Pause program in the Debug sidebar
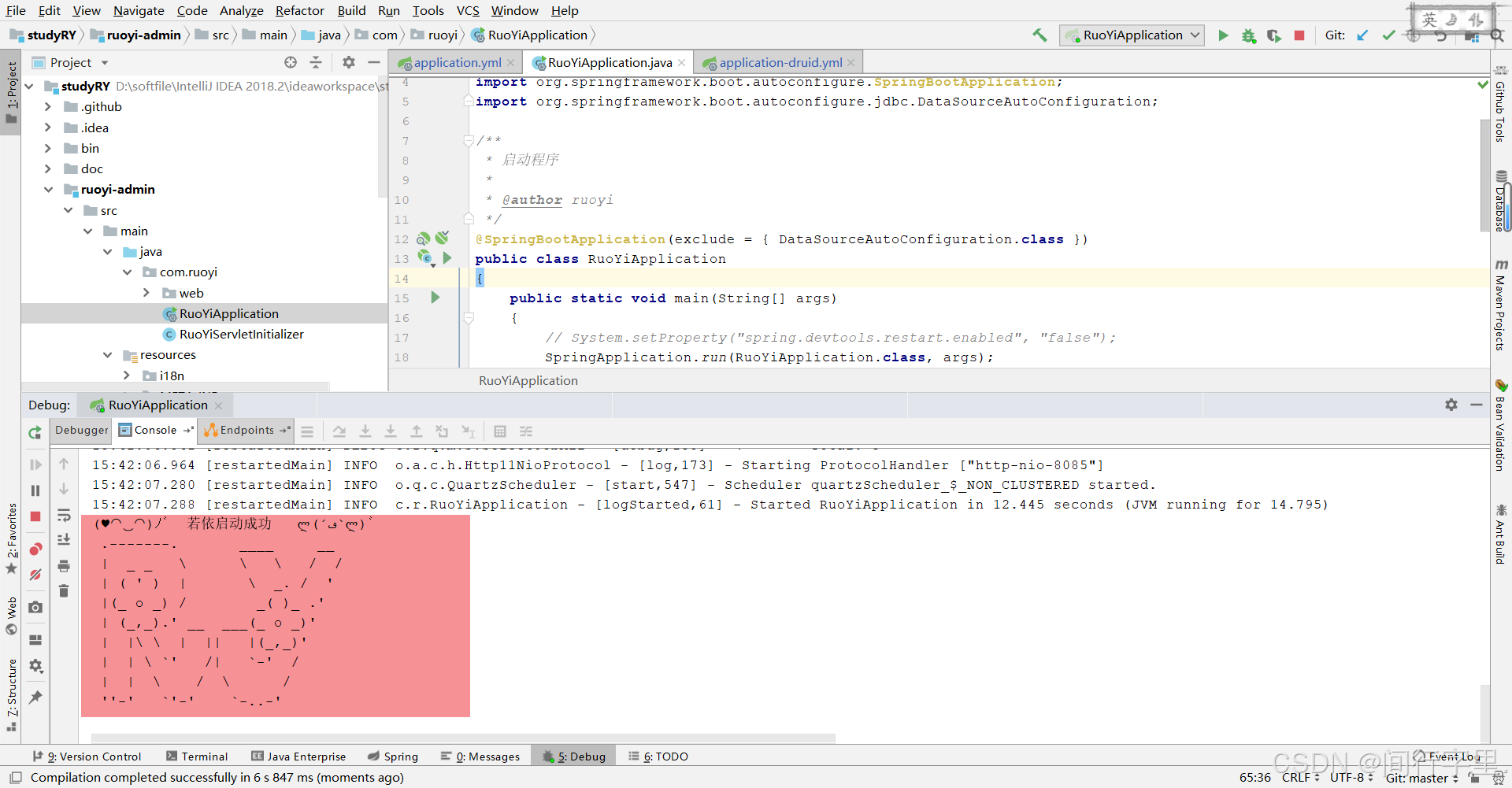Image resolution: width=1512 pixels, height=788 pixels. pyautogui.click(x=35, y=490)
